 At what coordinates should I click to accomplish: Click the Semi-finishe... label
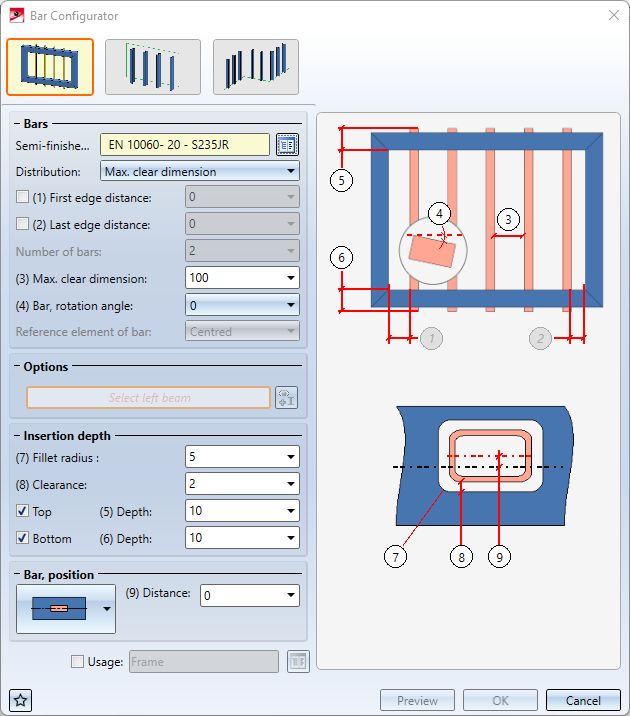[x=52, y=146]
